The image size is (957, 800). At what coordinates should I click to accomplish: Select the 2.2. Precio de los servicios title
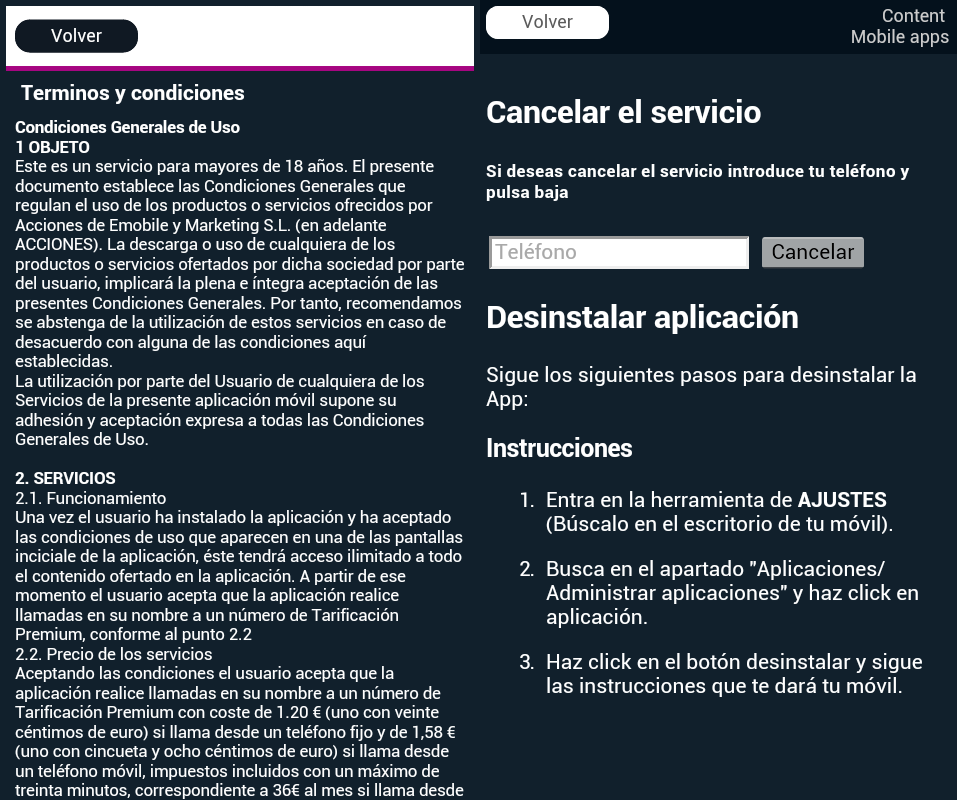click(113, 654)
